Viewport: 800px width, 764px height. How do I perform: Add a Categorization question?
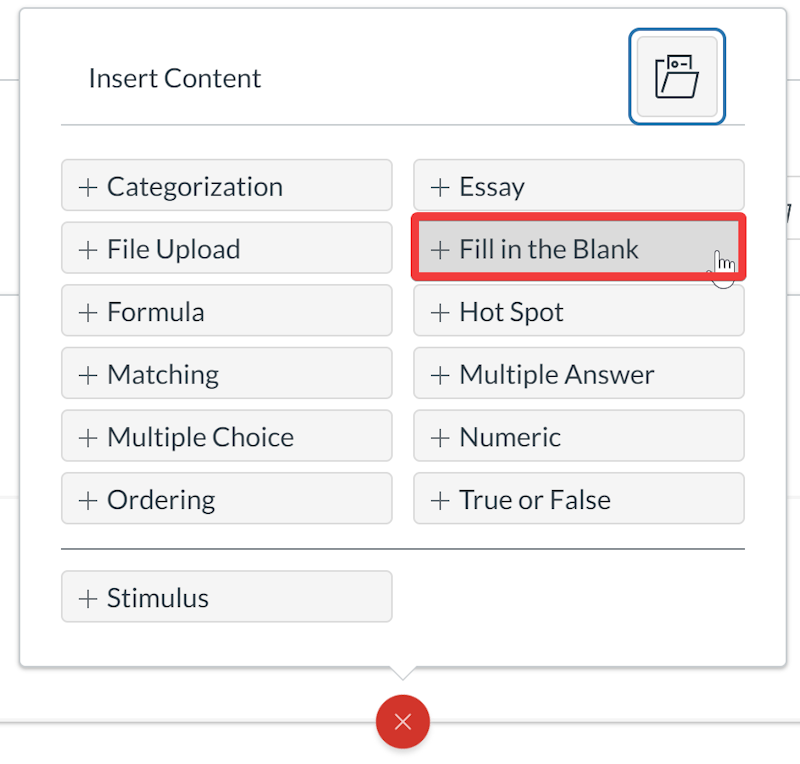click(x=226, y=186)
